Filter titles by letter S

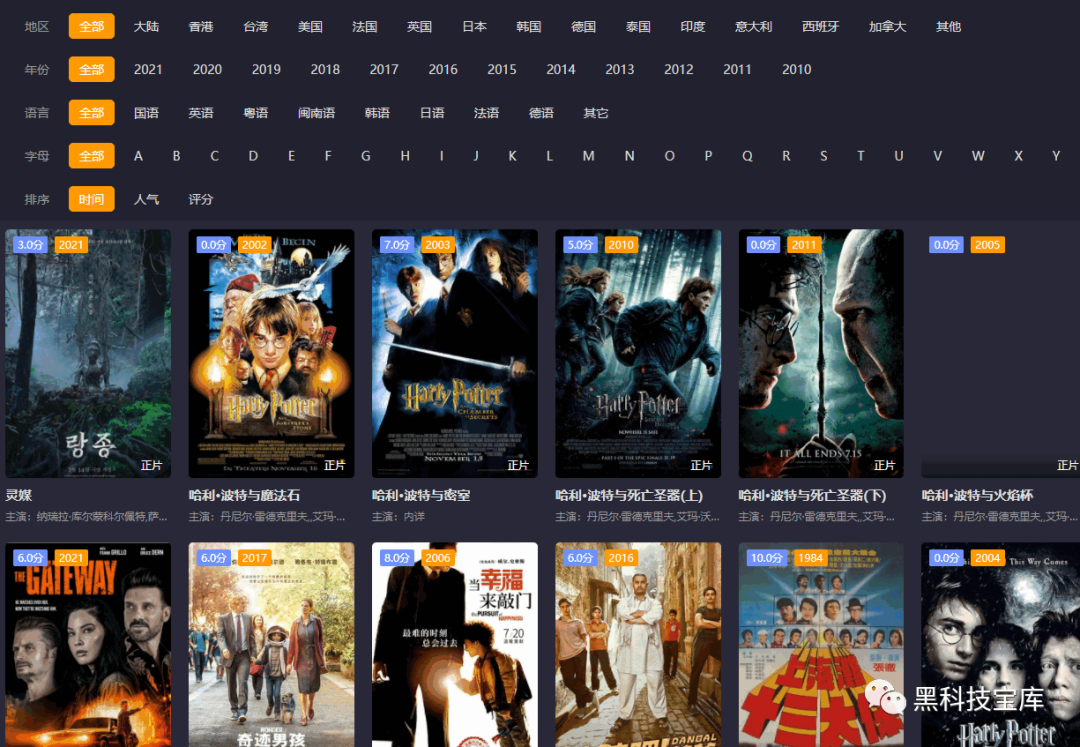pos(823,156)
